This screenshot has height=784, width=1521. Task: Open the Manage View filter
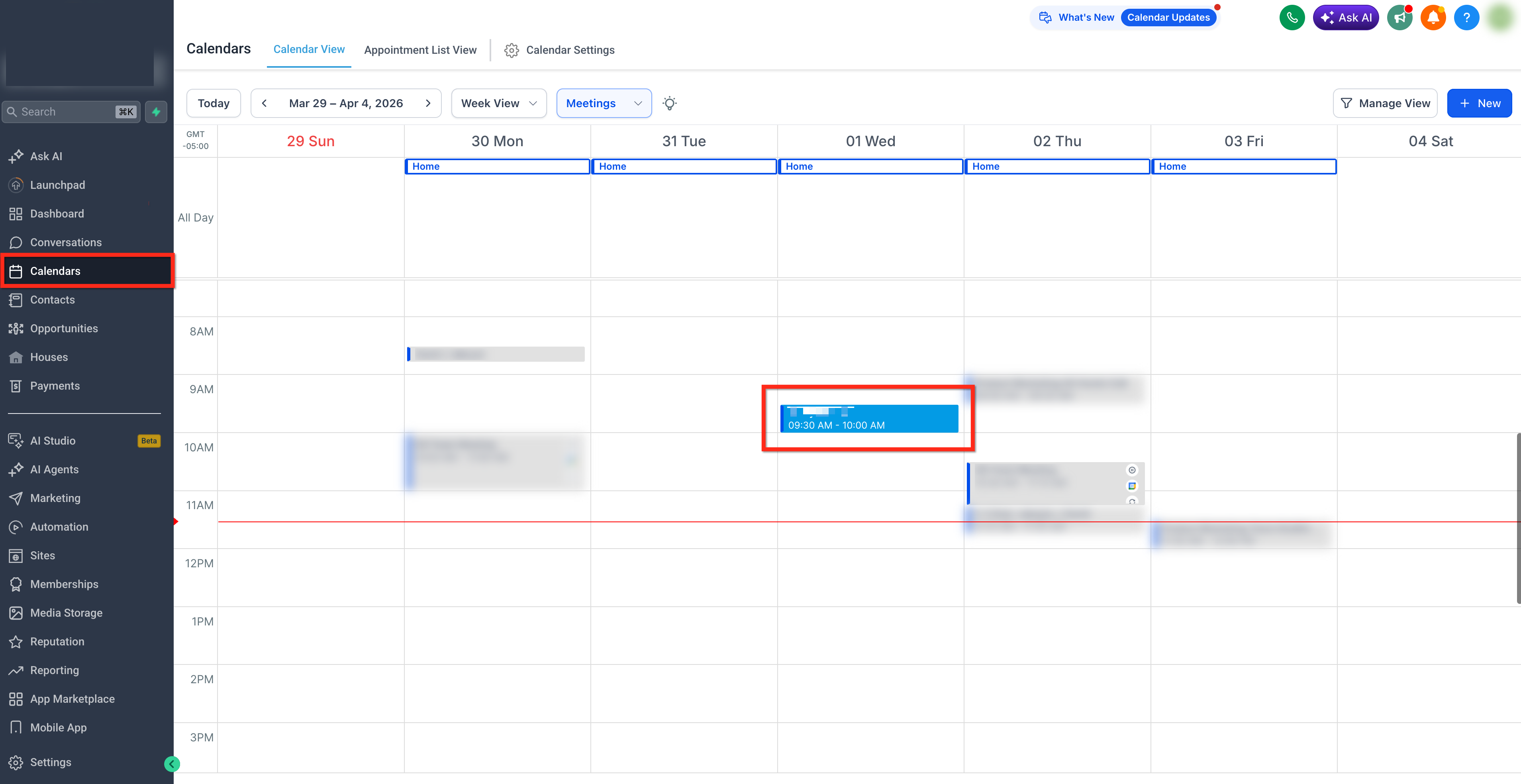(x=1385, y=103)
